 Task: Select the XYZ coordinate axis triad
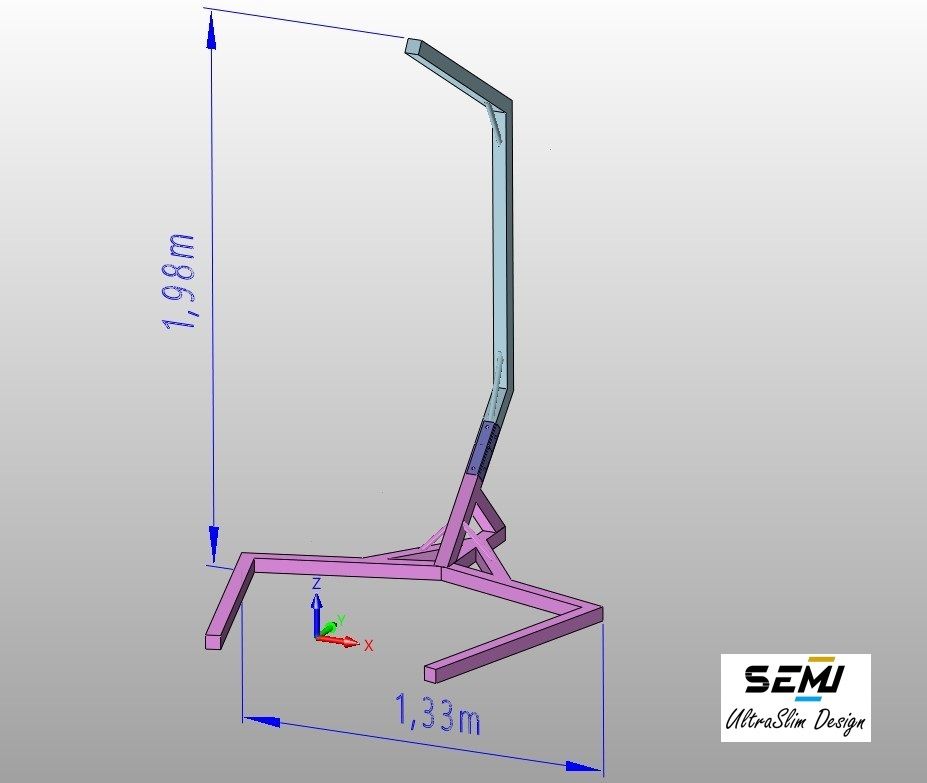pos(340,616)
